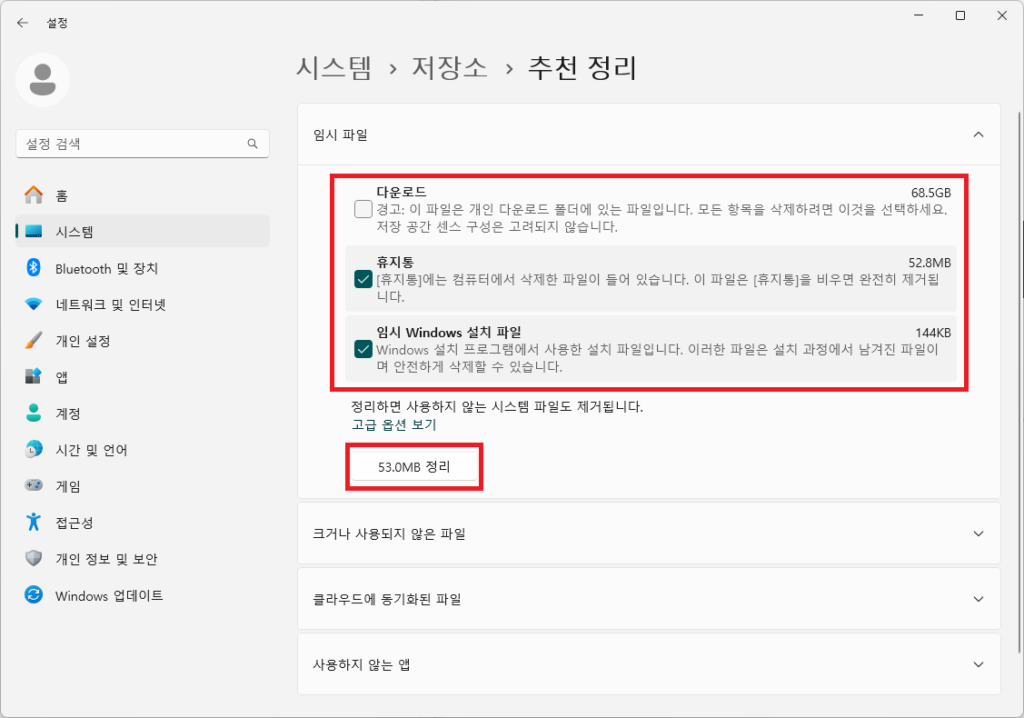The width and height of the screenshot is (1024, 718).
Task: Collapse the 임시 파일 section chevron
Action: (978, 135)
